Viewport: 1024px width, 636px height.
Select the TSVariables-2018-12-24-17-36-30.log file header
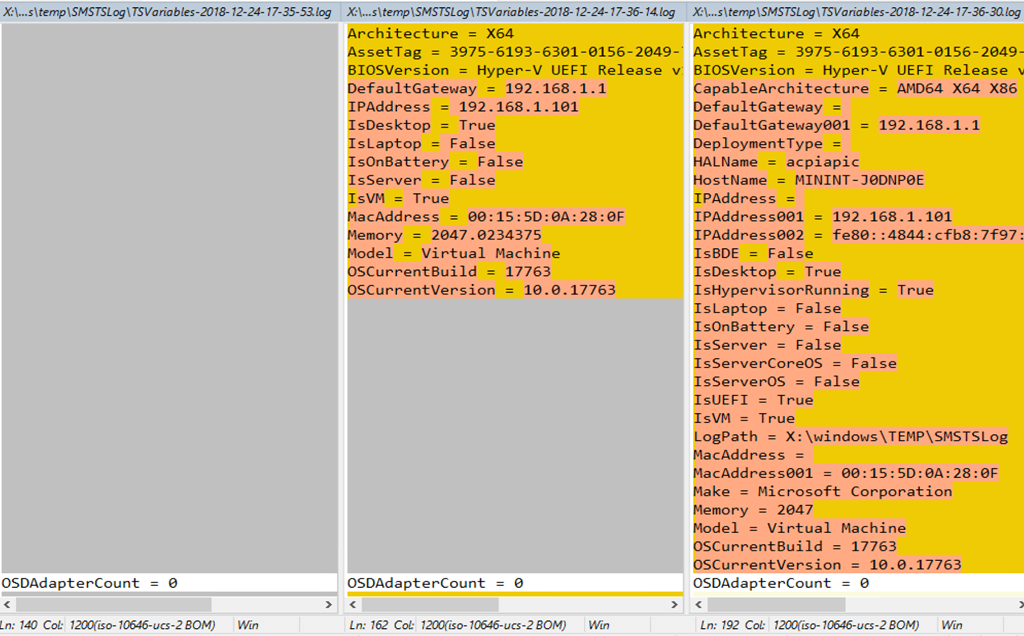[858, 11]
